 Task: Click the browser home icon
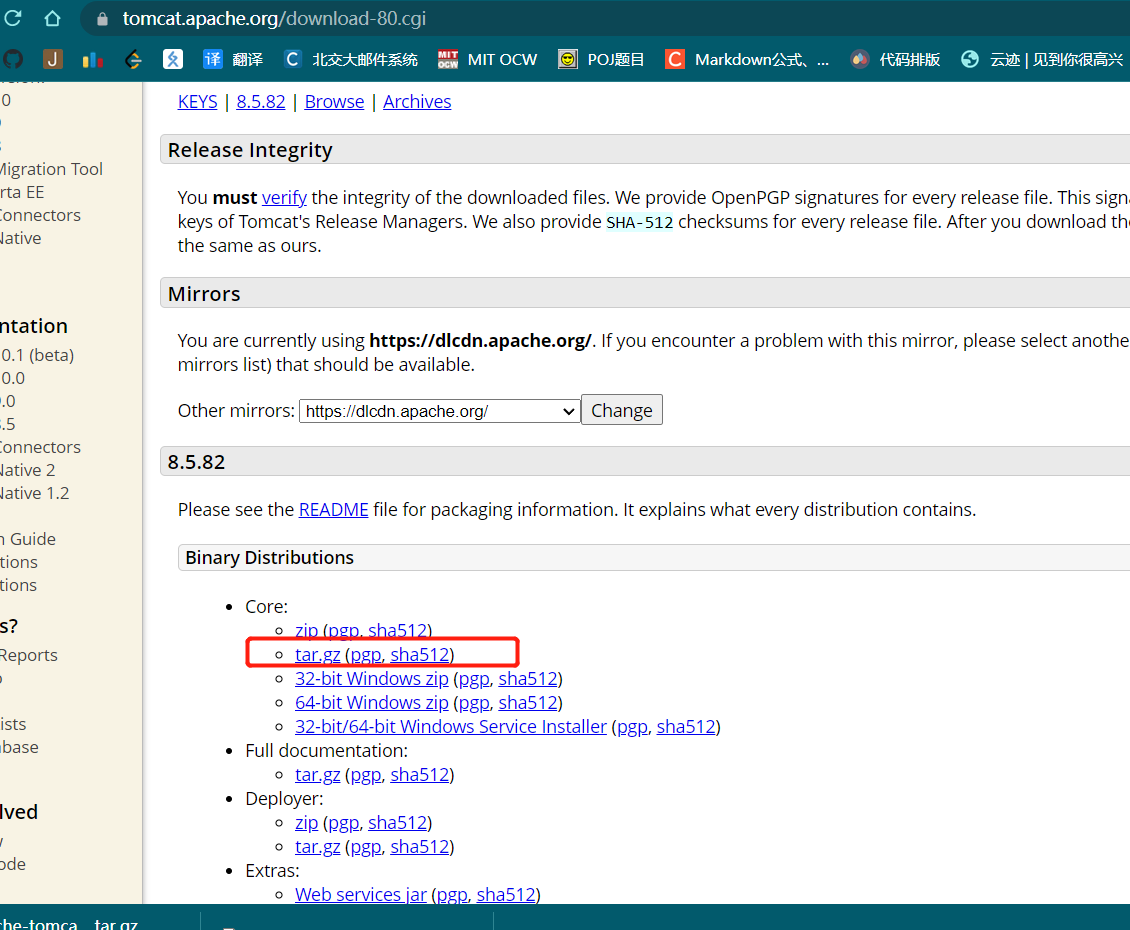point(52,18)
